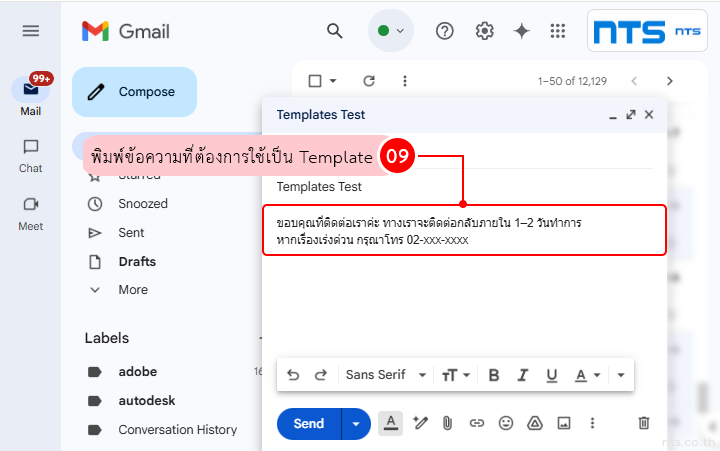Open the text color picker
The height and width of the screenshot is (451, 720).
tap(587, 375)
